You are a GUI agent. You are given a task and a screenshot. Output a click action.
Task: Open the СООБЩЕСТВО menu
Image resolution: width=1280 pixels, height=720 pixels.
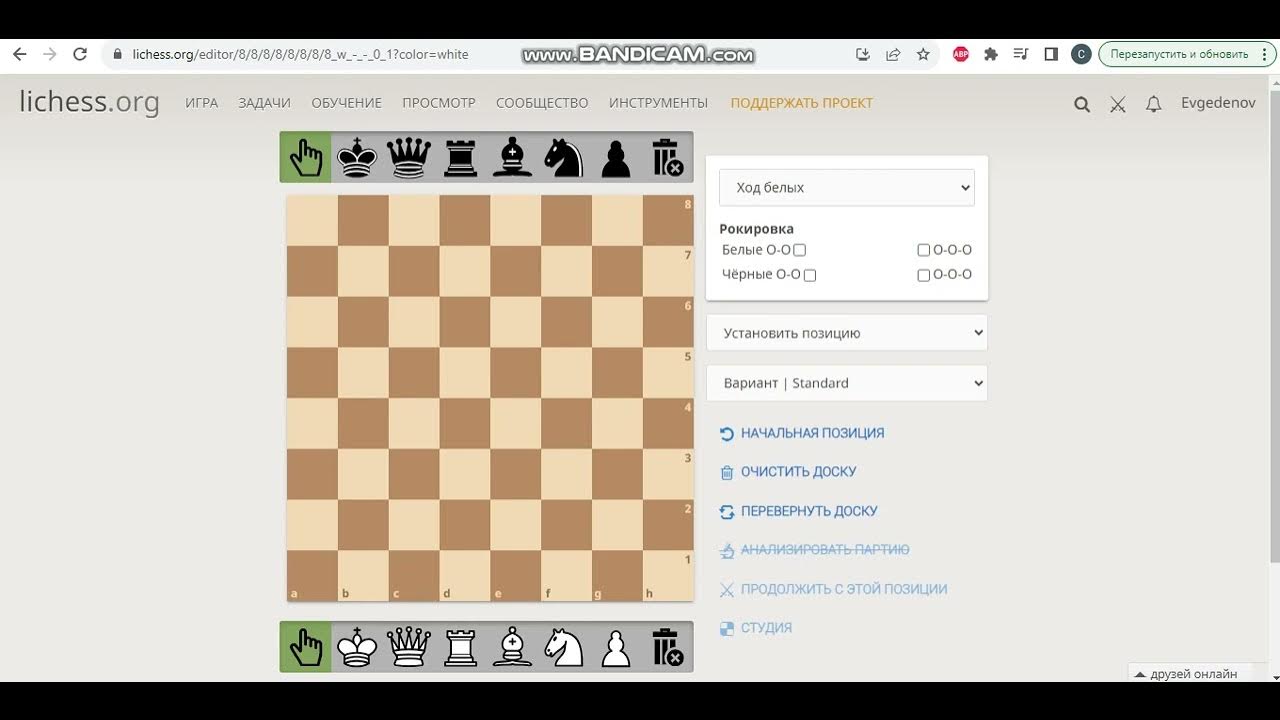point(542,103)
